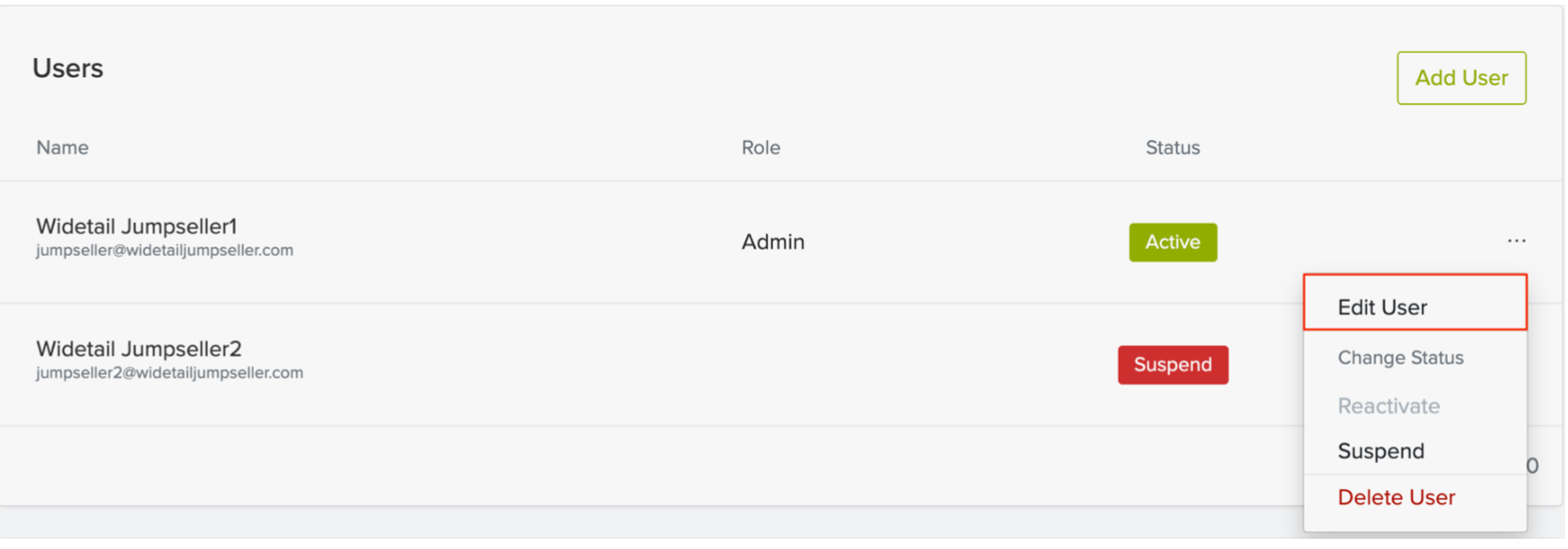Viewport: 1568px width, 549px height.
Task: Click the Name column header
Action: point(62,148)
